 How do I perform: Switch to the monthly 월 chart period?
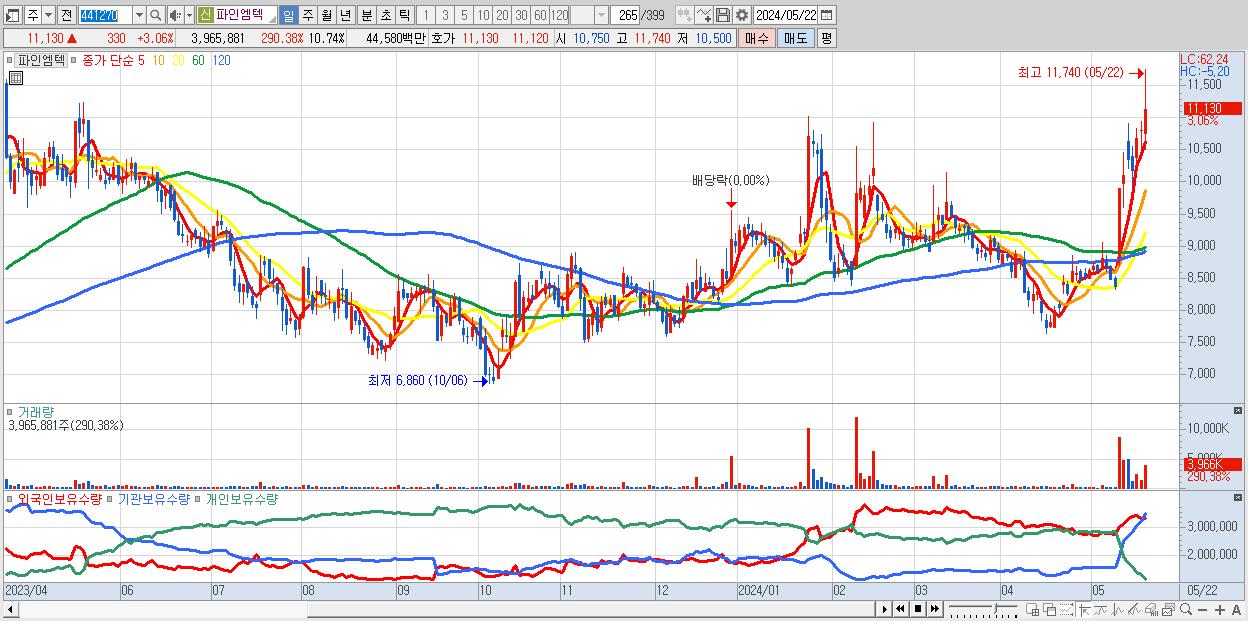click(327, 15)
